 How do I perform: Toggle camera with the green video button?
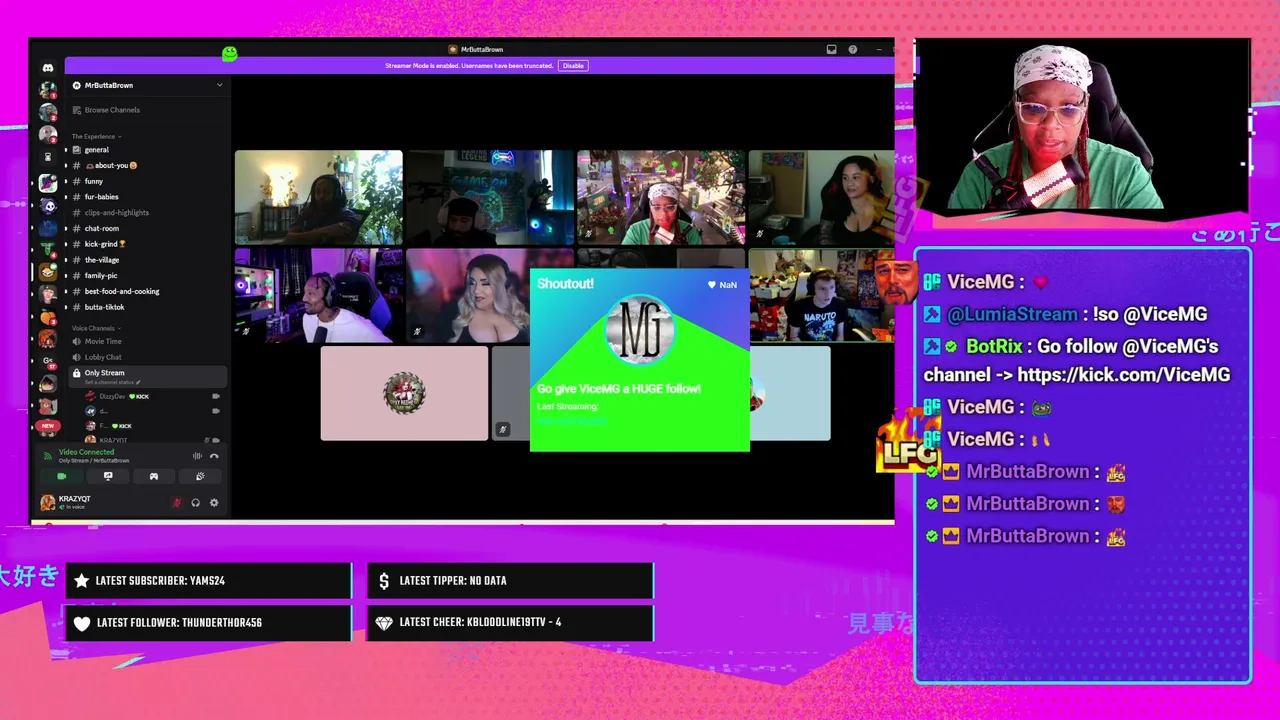click(61, 476)
